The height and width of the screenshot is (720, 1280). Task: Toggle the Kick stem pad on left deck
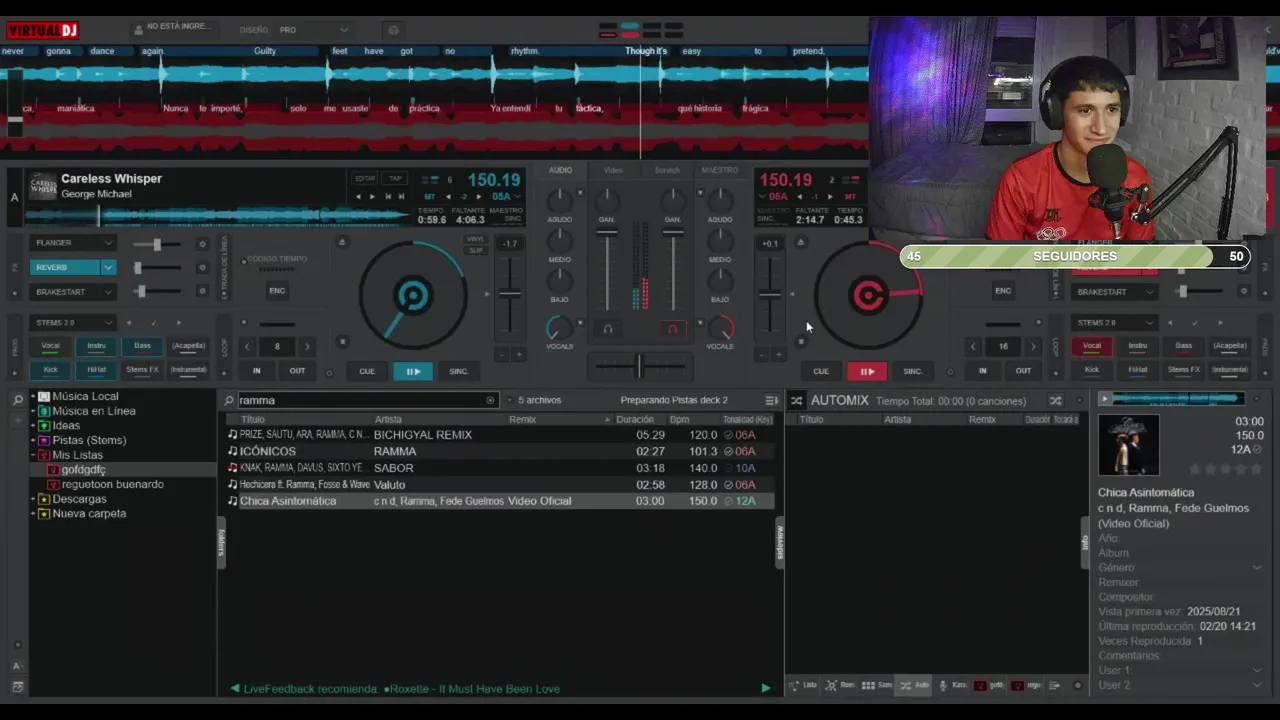point(50,370)
